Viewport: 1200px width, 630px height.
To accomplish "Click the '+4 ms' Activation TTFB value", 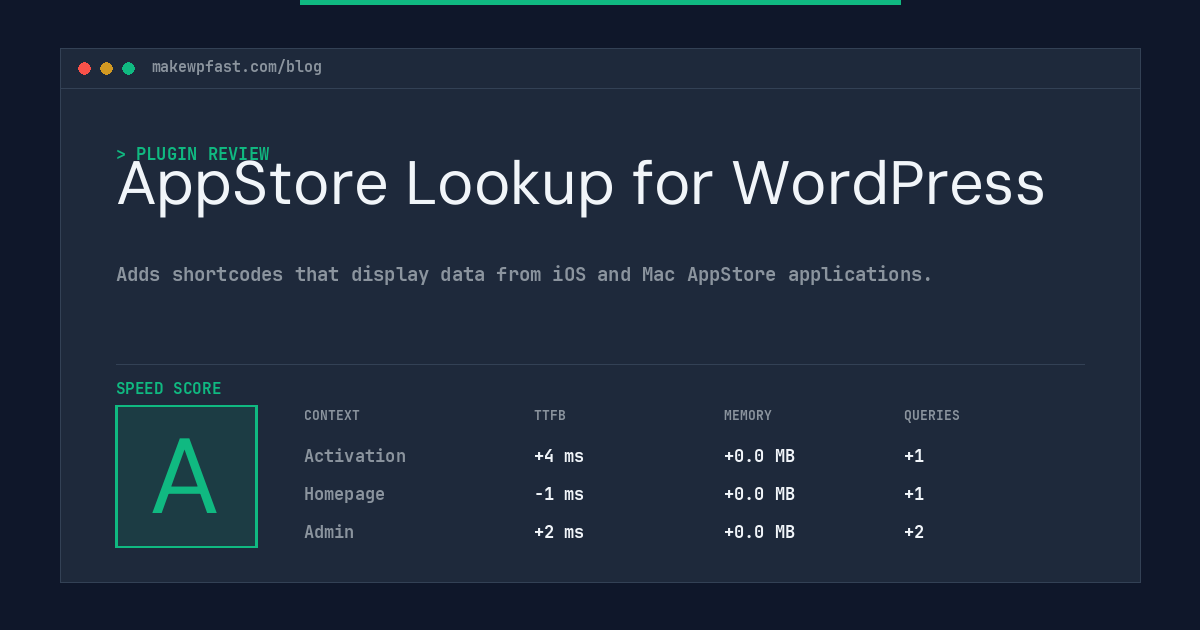I will tap(559, 456).
